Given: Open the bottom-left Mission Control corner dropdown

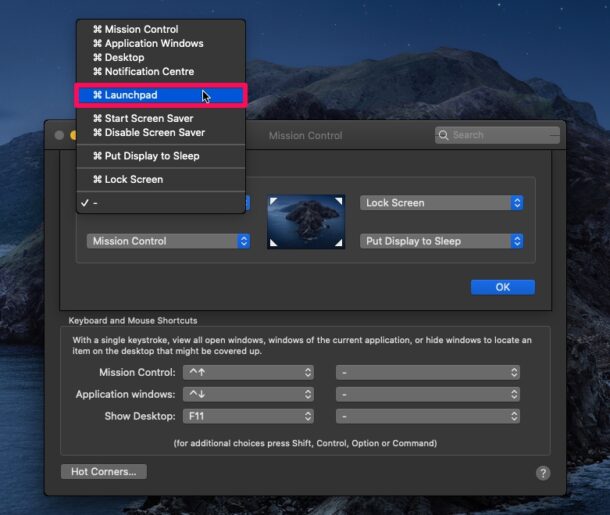Looking at the screenshot, I should [168, 241].
